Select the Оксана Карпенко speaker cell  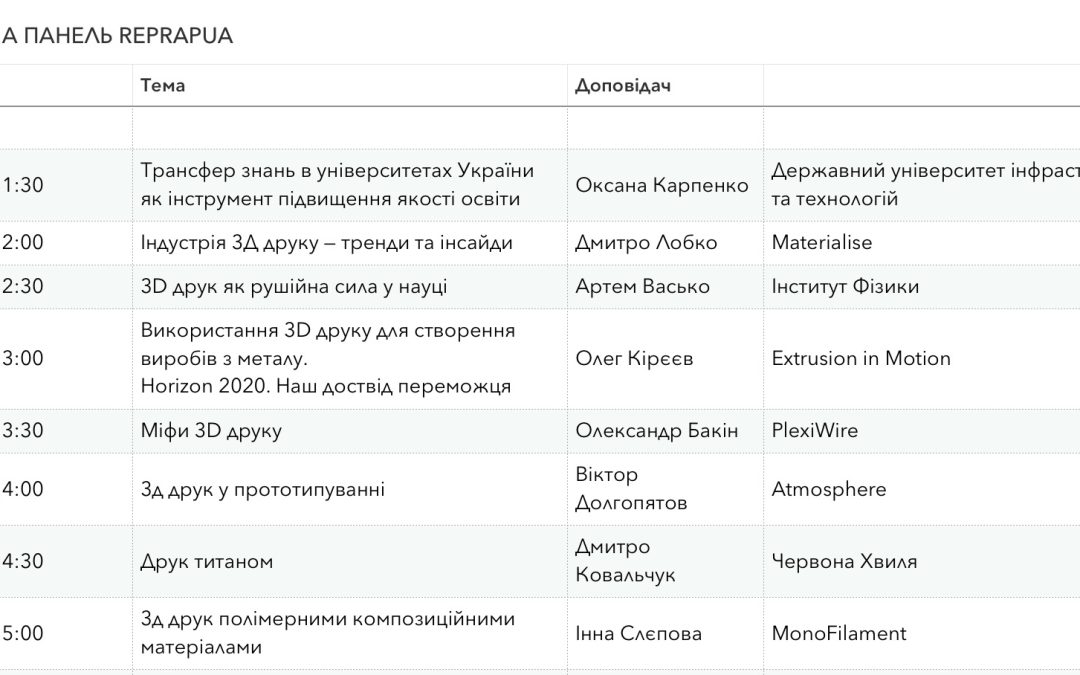661,185
